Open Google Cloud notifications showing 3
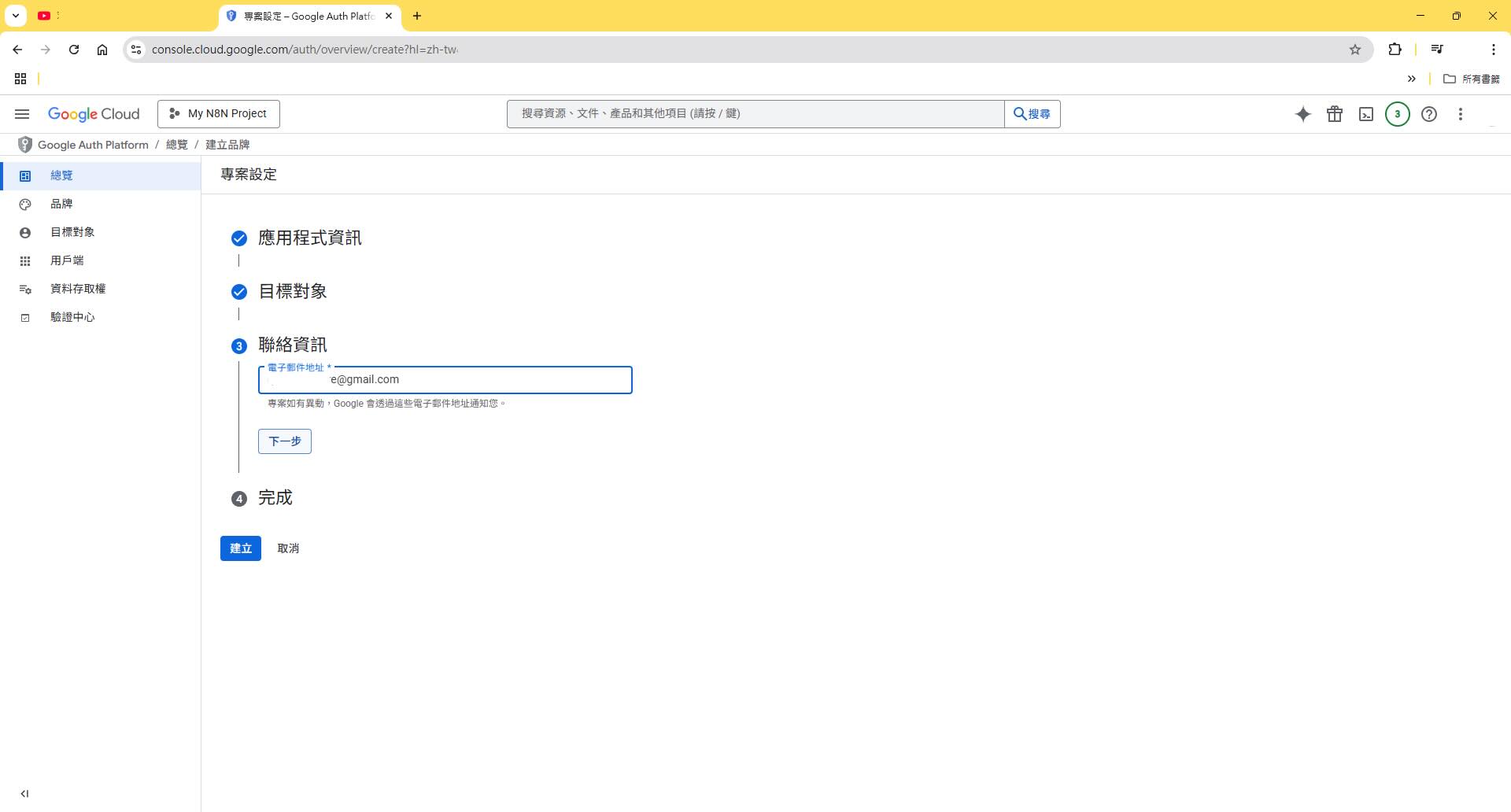The image size is (1511, 812). 1397,114
